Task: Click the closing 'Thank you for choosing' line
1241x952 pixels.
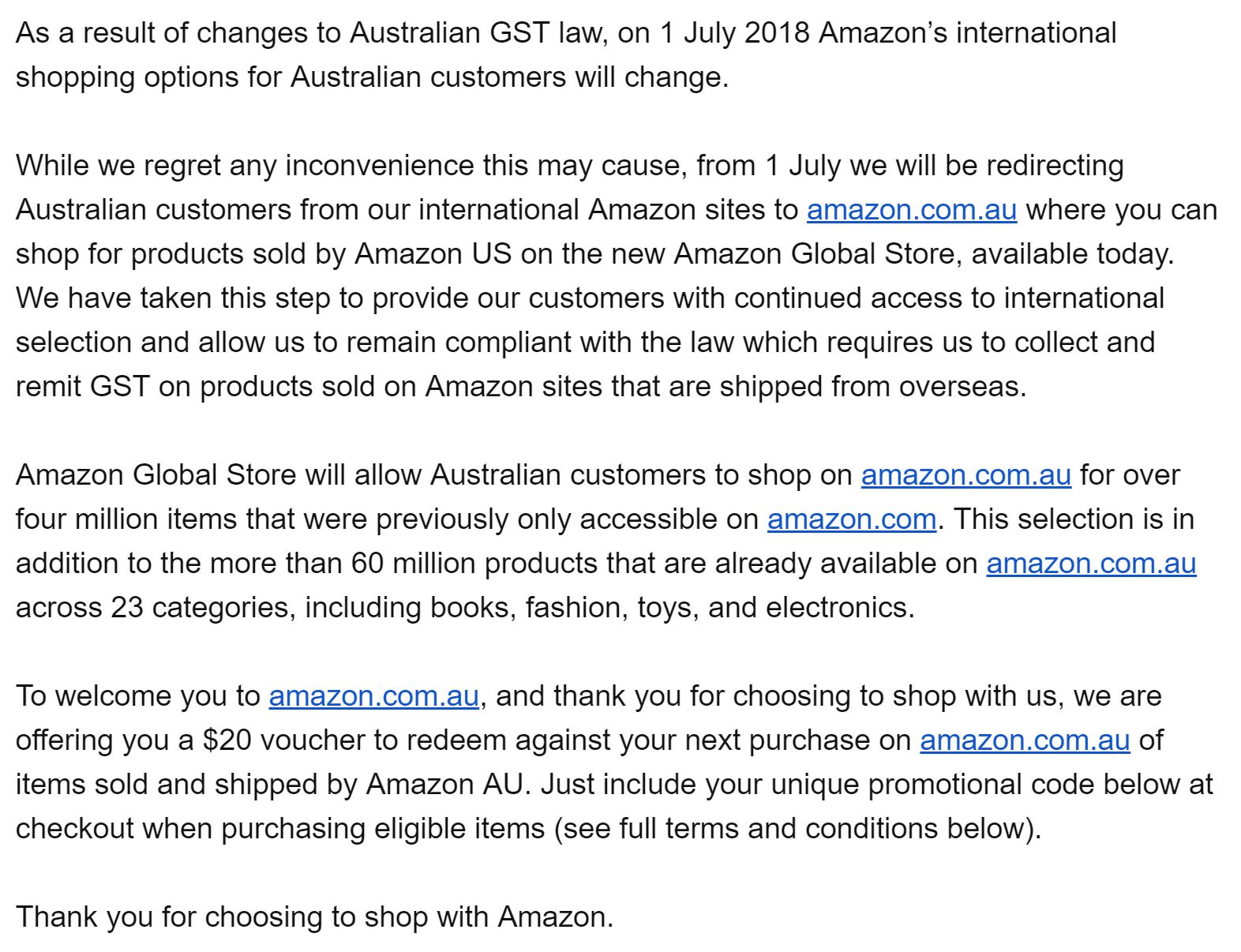Action: 314,917
